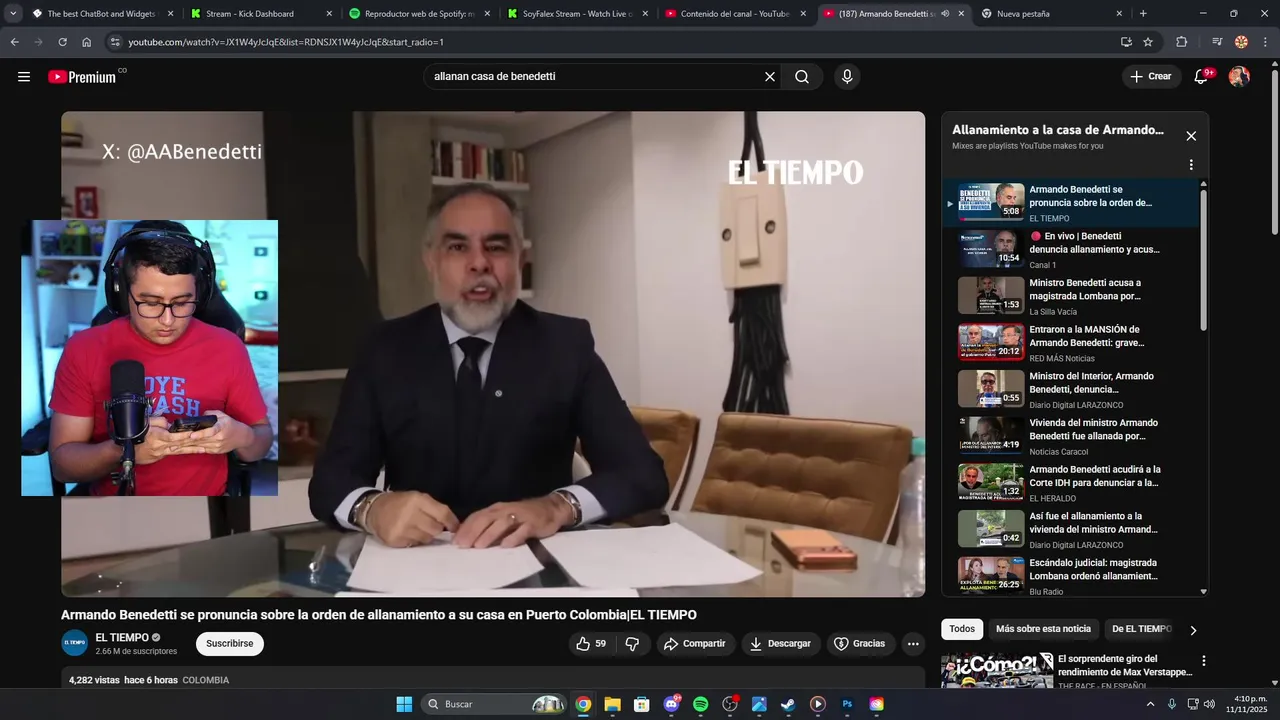Click the playlist panel scrollbar
The image size is (1280, 720).
coord(1203,260)
